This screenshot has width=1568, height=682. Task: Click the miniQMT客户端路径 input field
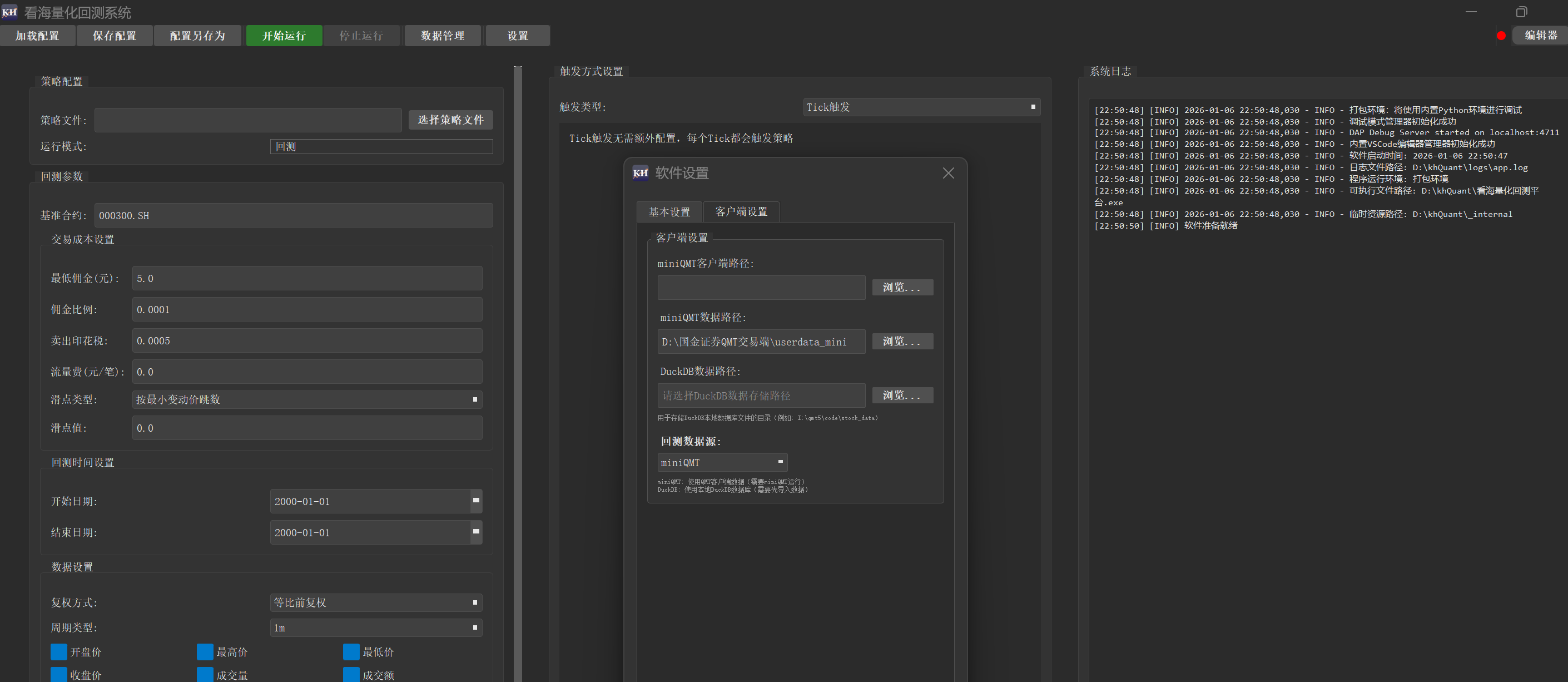coord(761,288)
